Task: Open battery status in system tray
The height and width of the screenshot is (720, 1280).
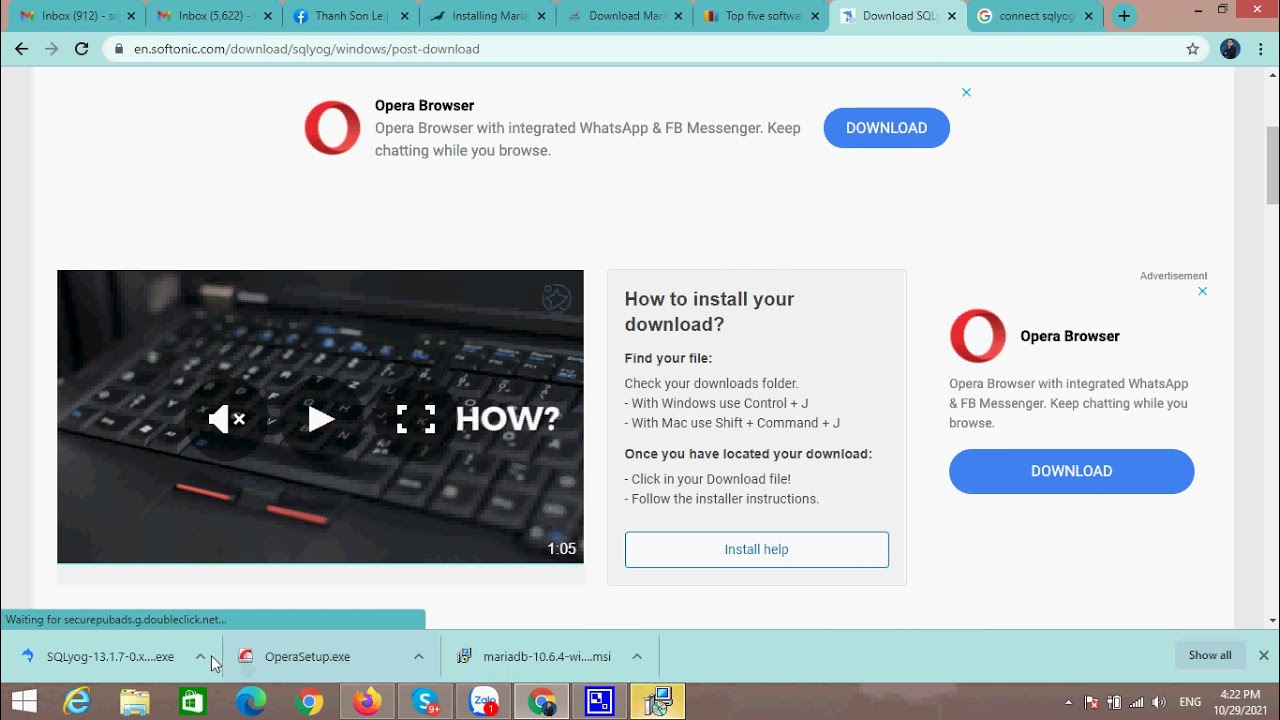Action: [1114, 702]
